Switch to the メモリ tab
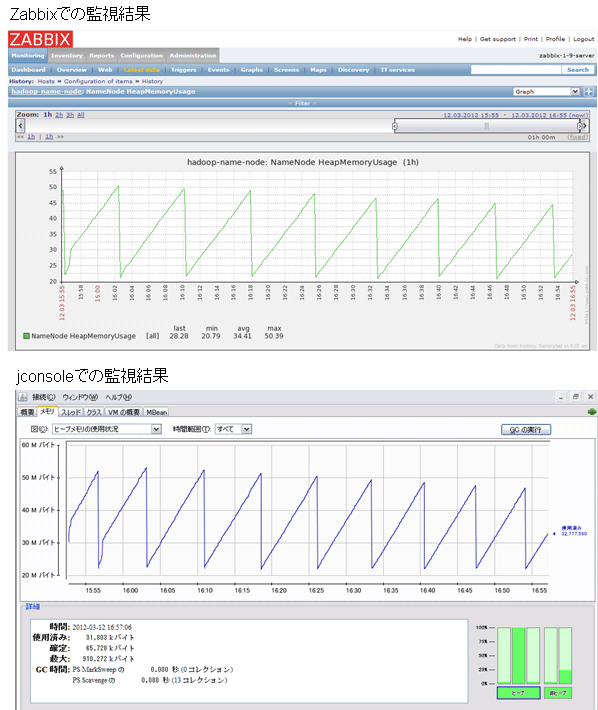Screen dimensions: 598x710 [47, 412]
